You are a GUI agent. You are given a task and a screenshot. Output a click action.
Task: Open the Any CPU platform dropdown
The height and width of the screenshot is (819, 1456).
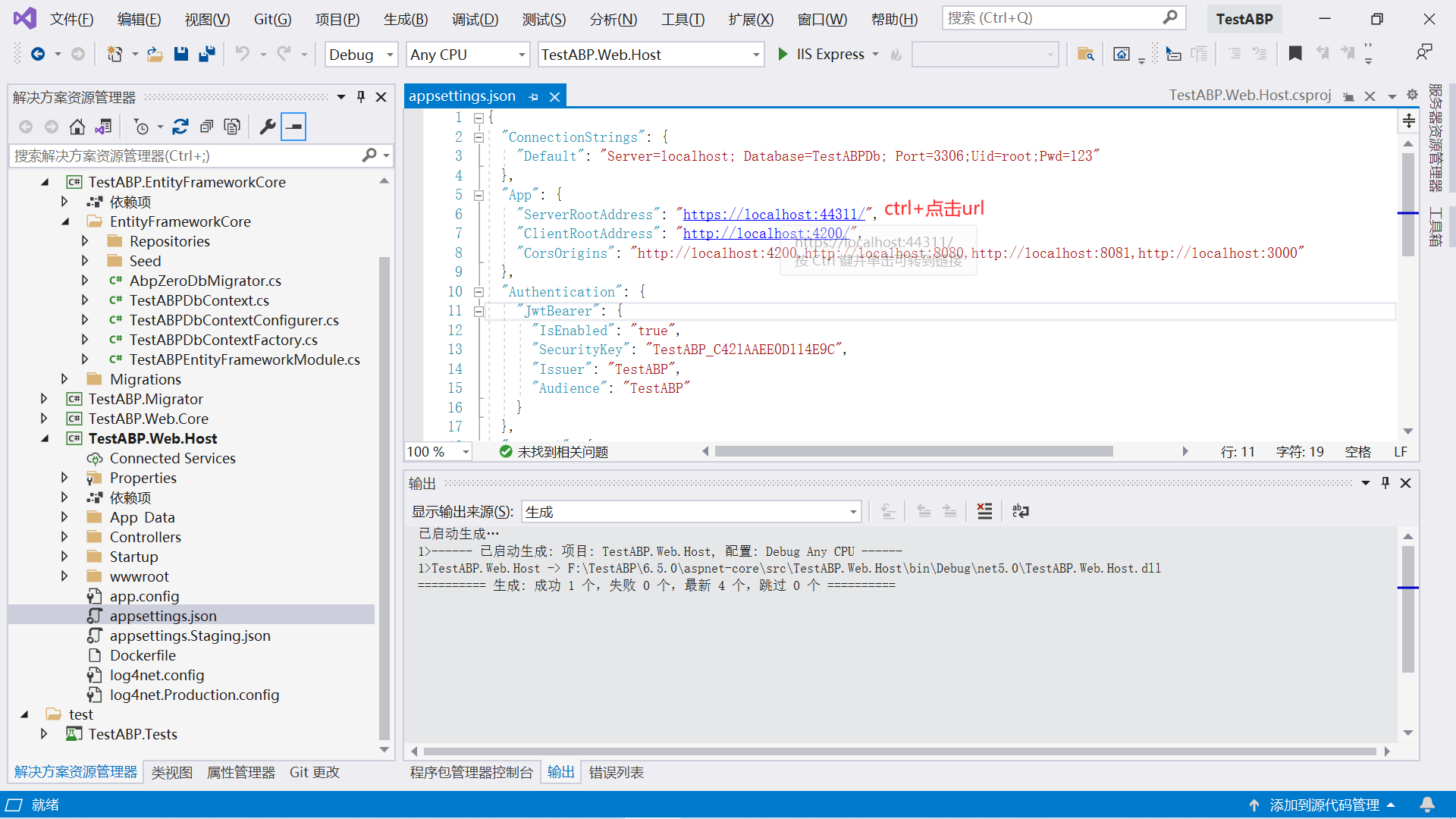pyautogui.click(x=467, y=55)
